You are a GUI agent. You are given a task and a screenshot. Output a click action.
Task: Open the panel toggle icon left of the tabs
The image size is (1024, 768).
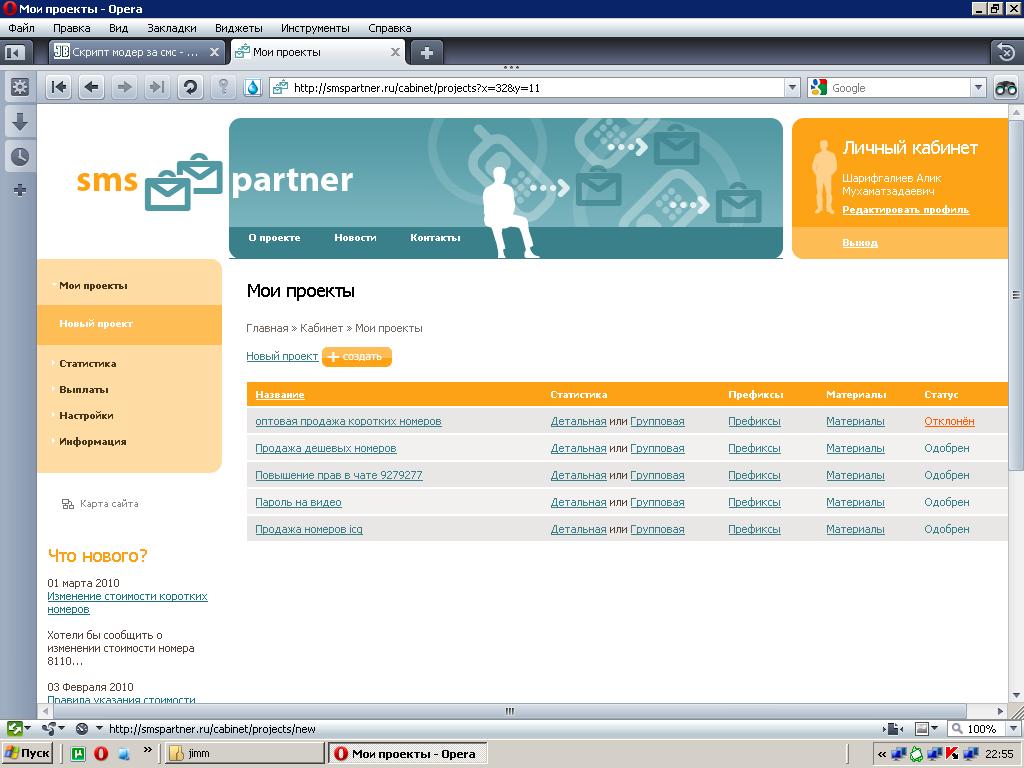tap(14, 52)
